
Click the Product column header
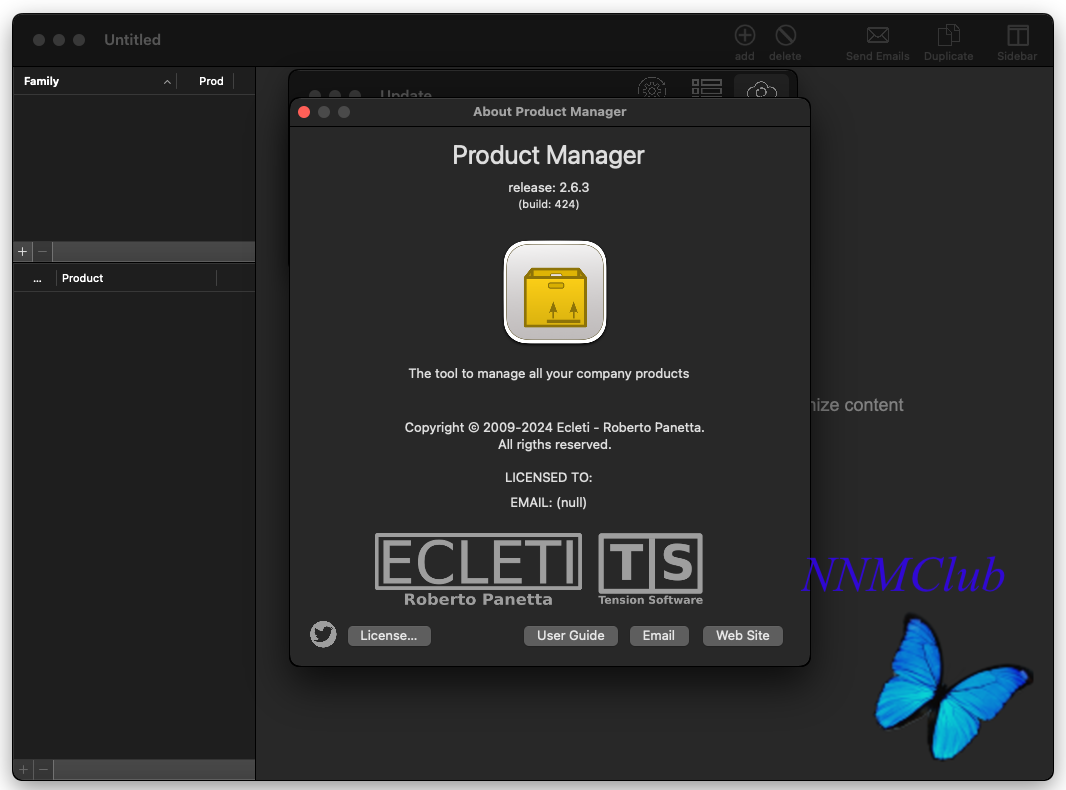coord(136,278)
